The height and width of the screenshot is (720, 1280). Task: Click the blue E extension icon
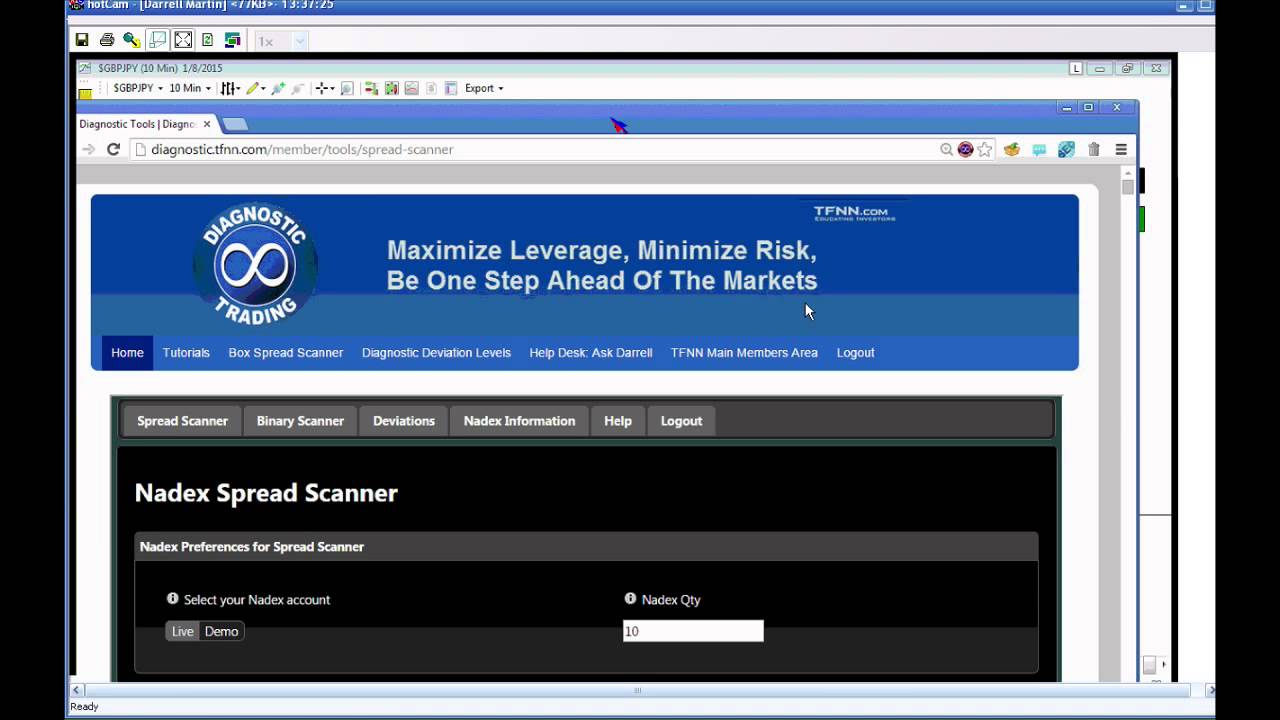(x=1066, y=149)
